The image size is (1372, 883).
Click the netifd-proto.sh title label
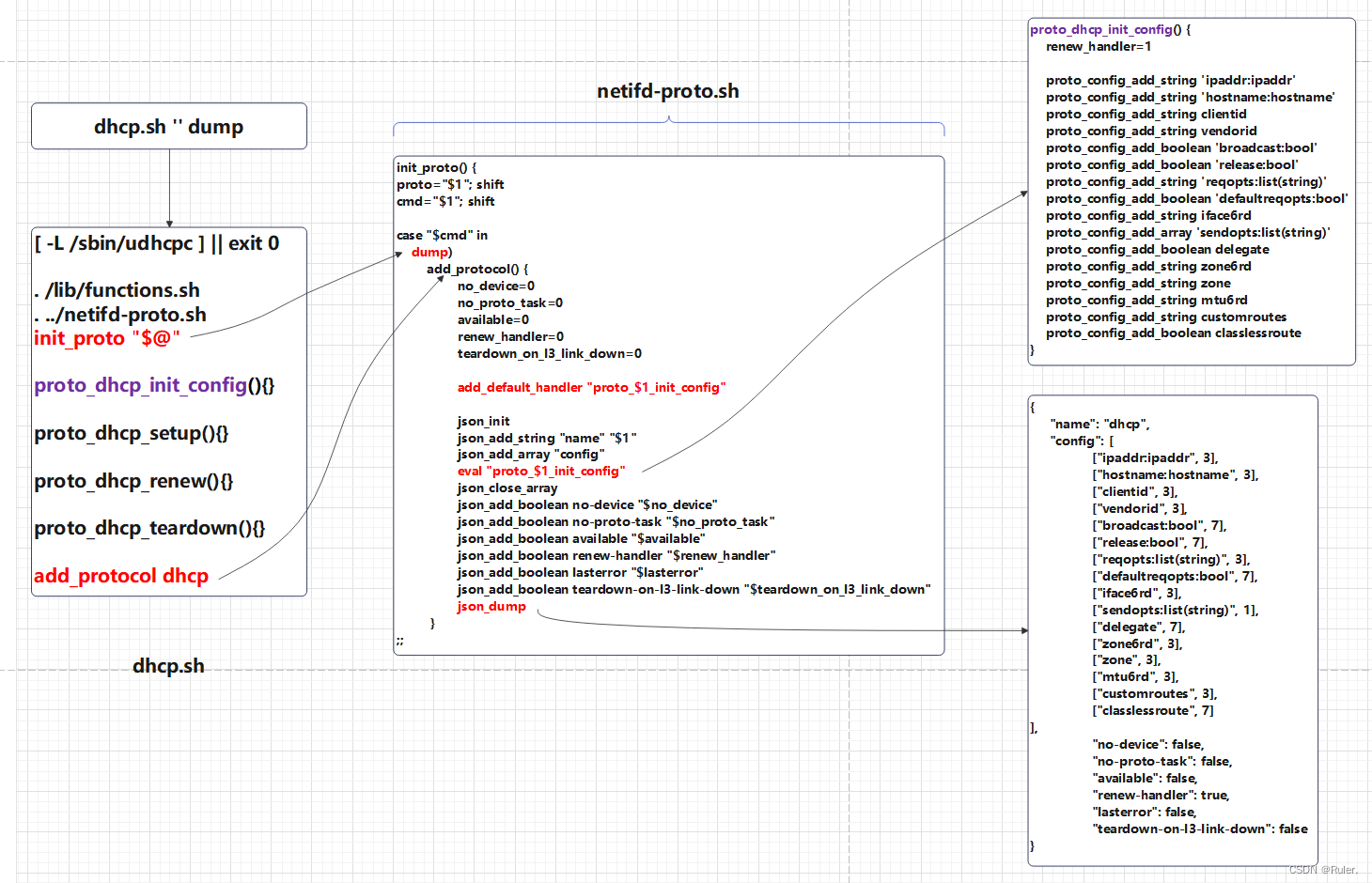click(667, 91)
